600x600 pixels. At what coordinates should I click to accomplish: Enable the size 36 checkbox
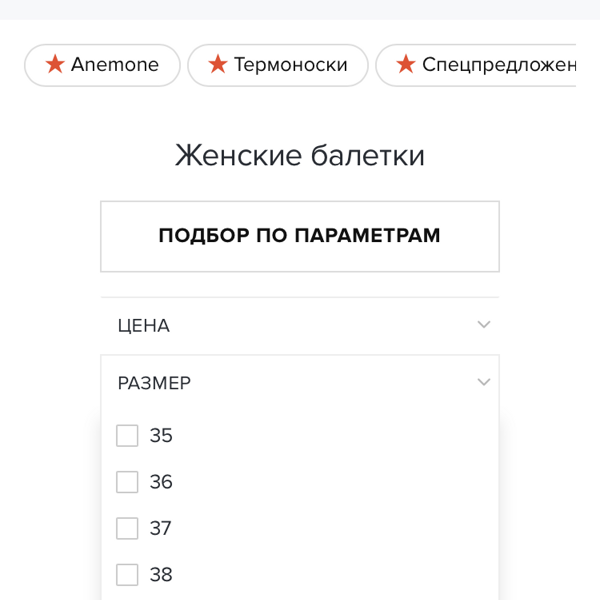click(127, 482)
